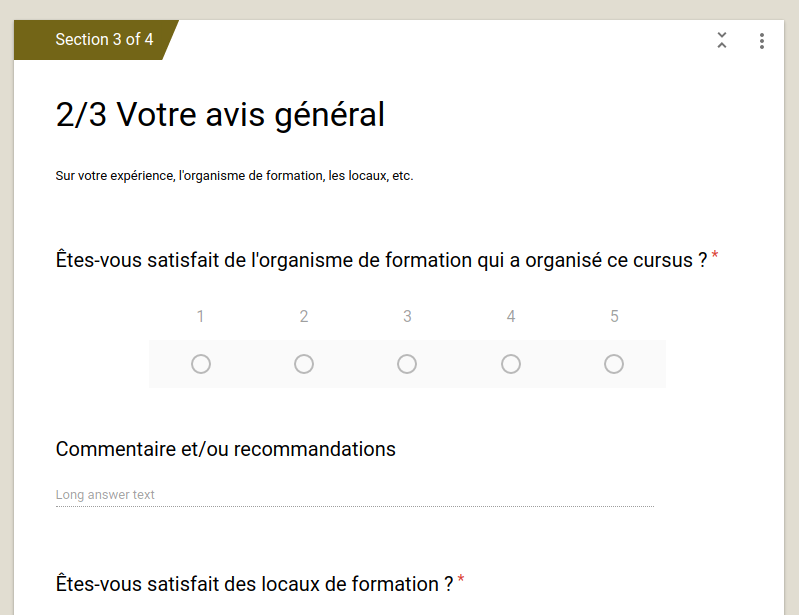Click the scale label number 4

point(511,316)
